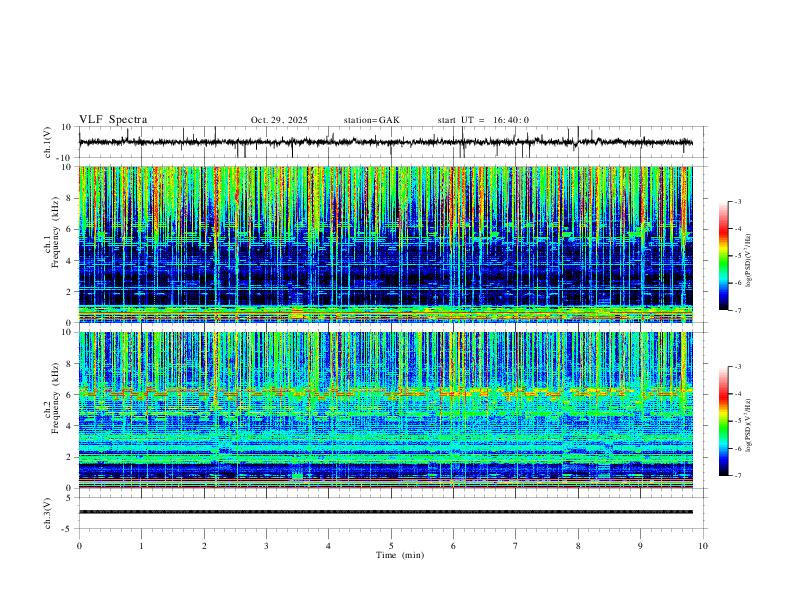Screen dimensions: 792x612
Task: Click the ch.1 spectrogram panel
Action: [x=385, y=244]
